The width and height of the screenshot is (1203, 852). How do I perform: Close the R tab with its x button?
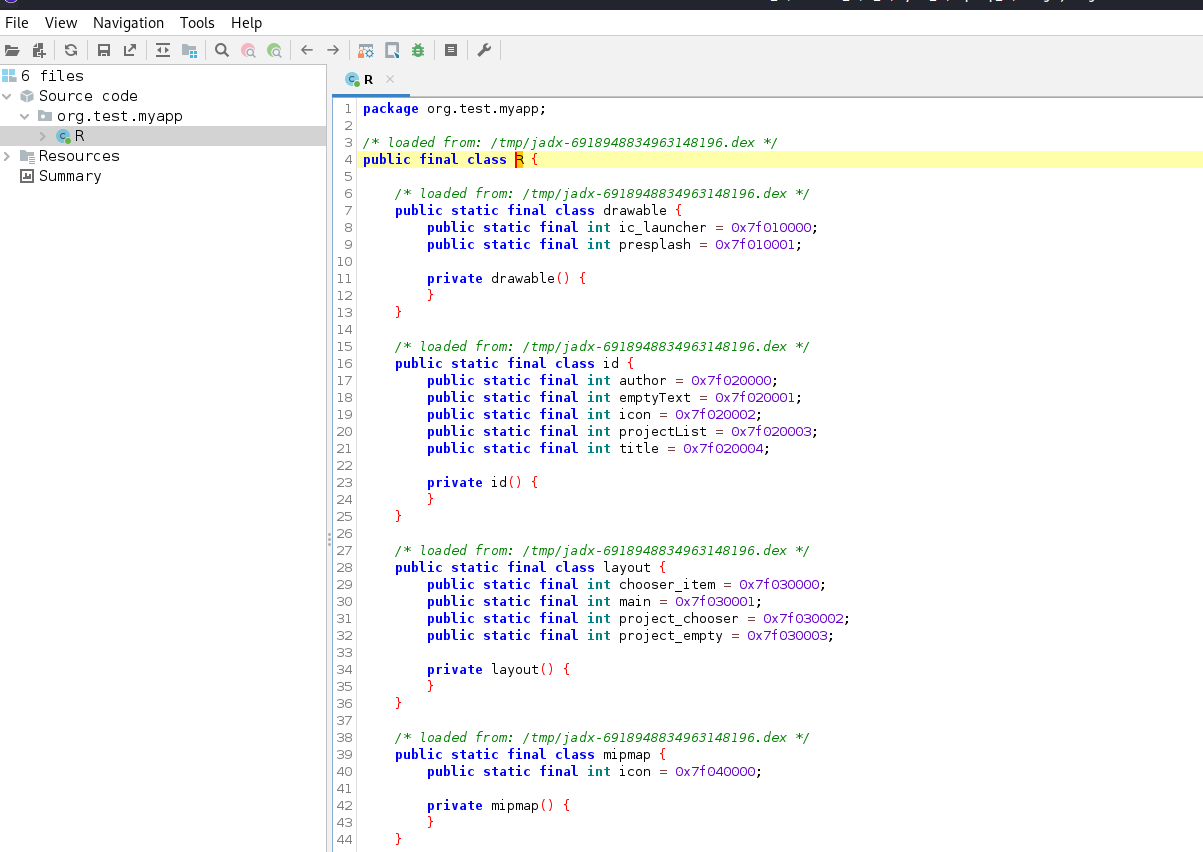[x=390, y=79]
